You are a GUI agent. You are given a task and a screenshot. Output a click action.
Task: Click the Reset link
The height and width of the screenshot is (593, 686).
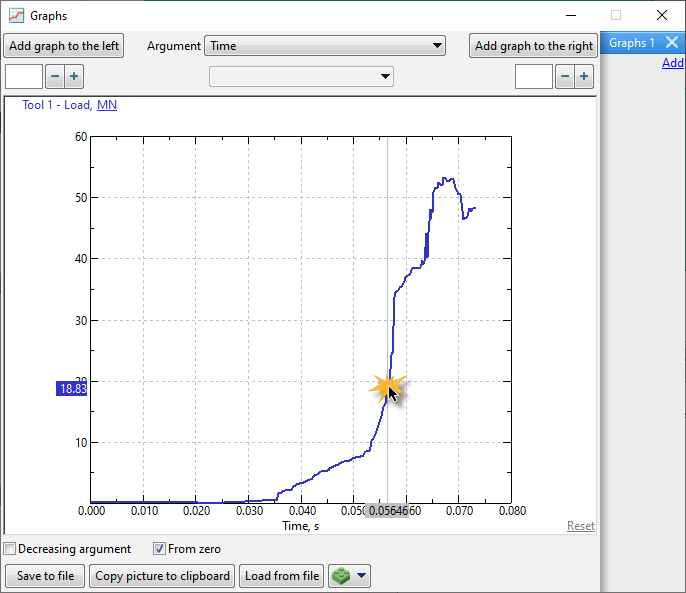(581, 526)
